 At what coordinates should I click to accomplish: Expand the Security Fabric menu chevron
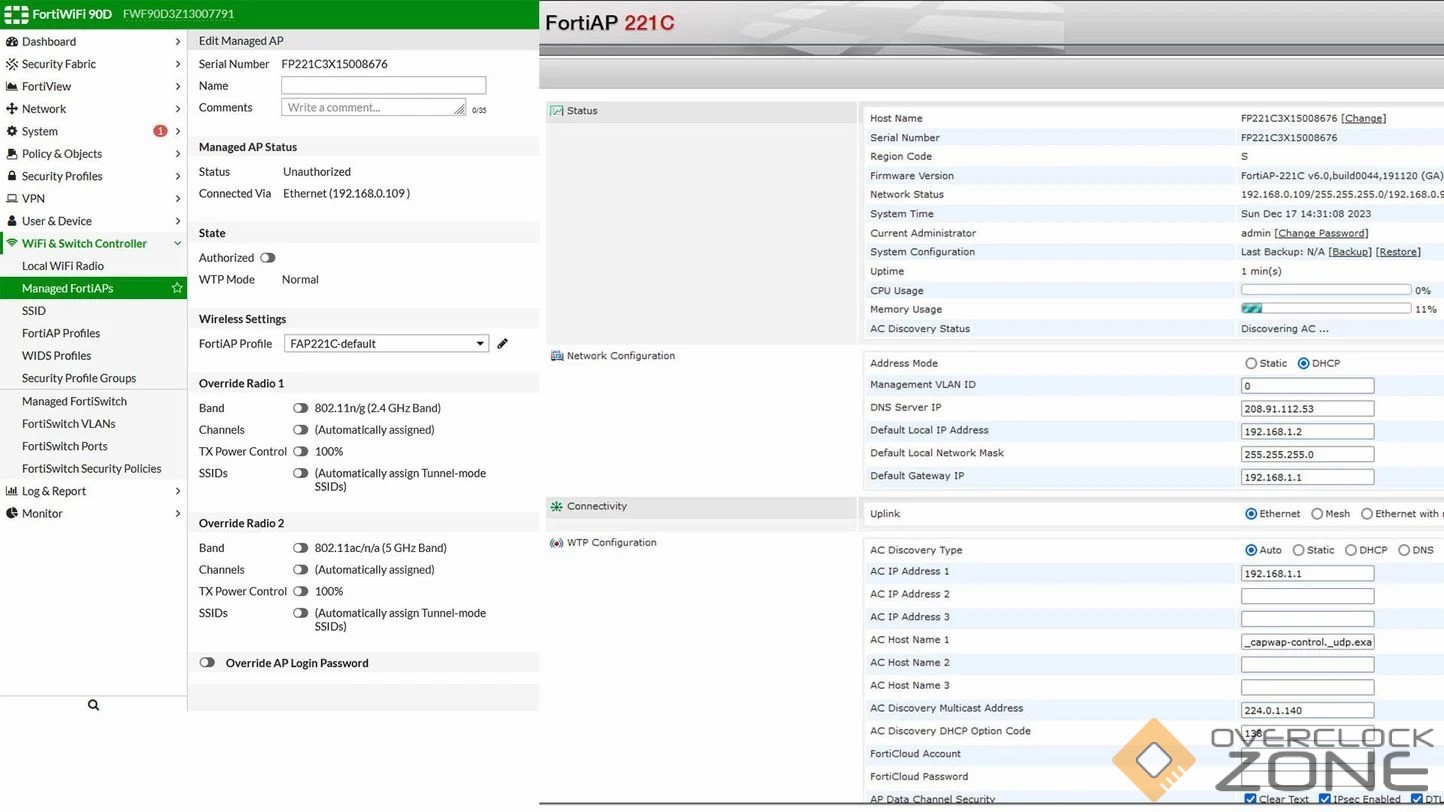(x=178, y=64)
